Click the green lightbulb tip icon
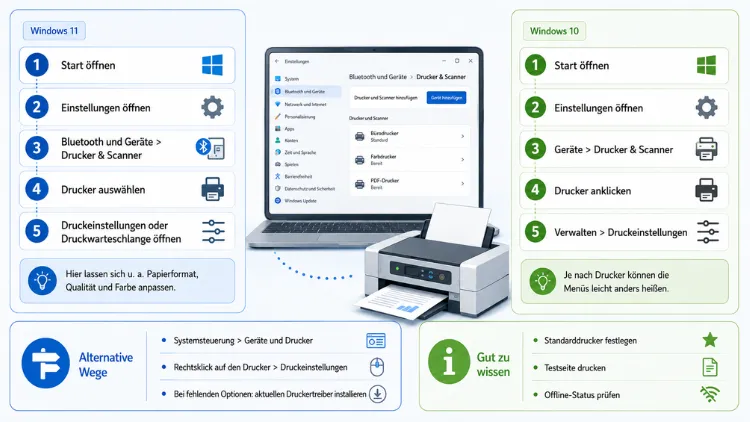The width and height of the screenshot is (750, 422). tap(542, 281)
